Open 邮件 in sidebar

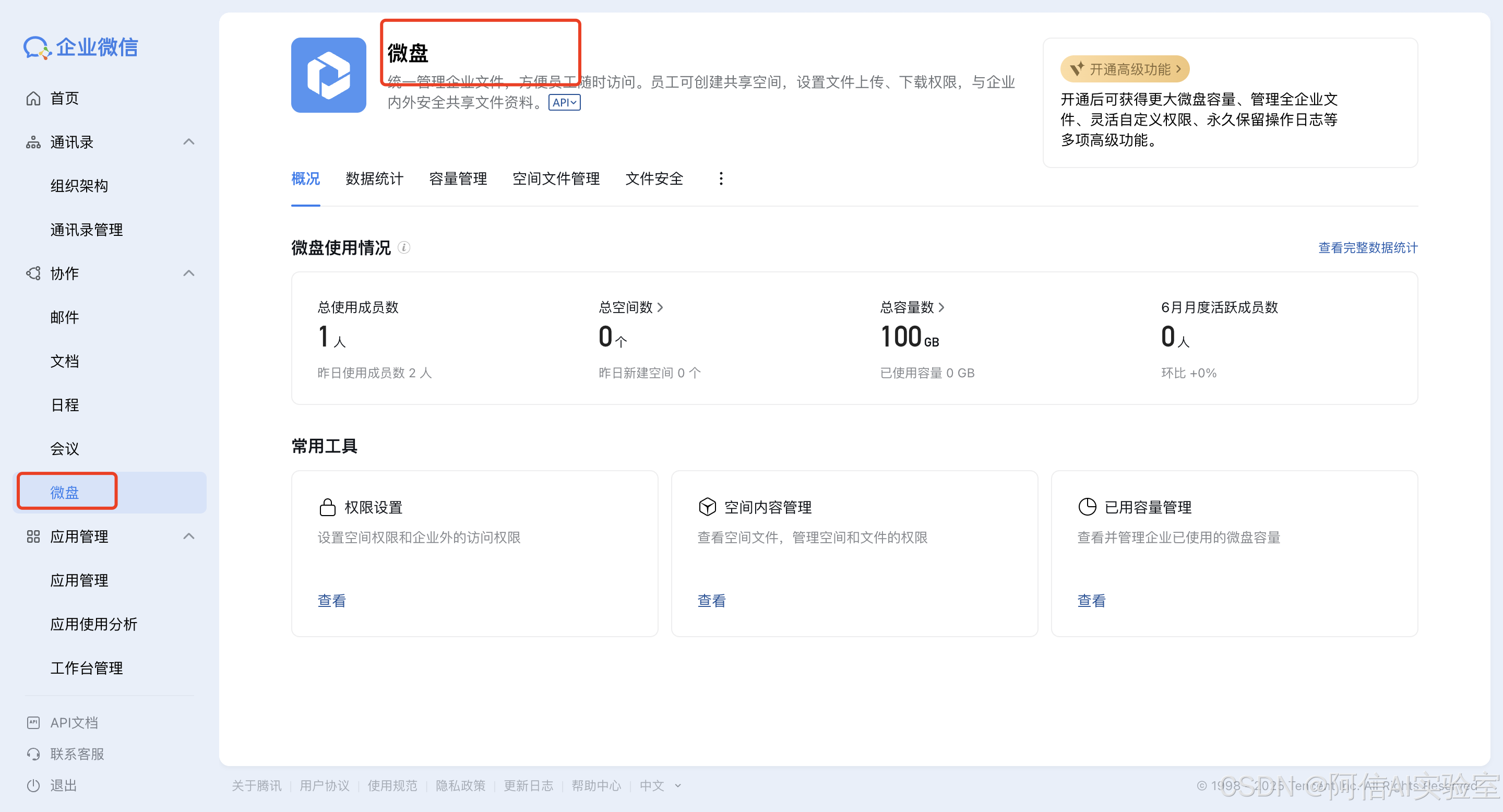point(64,317)
